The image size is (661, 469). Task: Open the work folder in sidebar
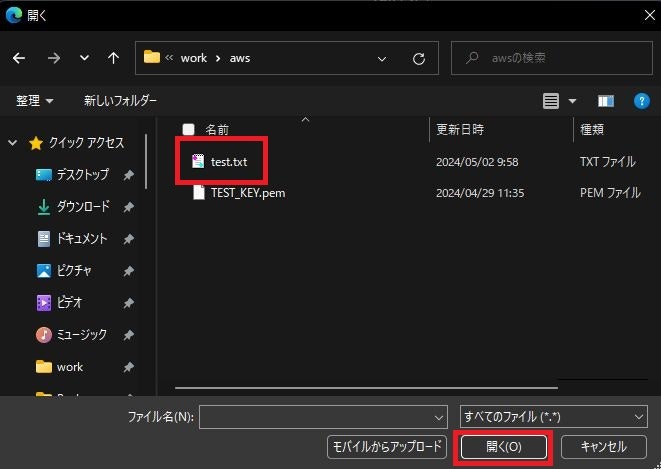pyautogui.click(x=70, y=367)
